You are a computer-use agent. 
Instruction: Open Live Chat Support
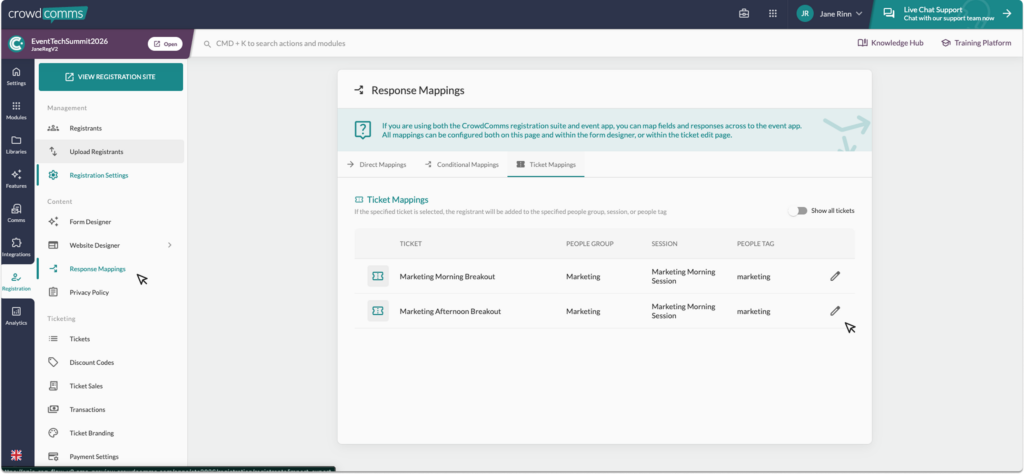948,14
